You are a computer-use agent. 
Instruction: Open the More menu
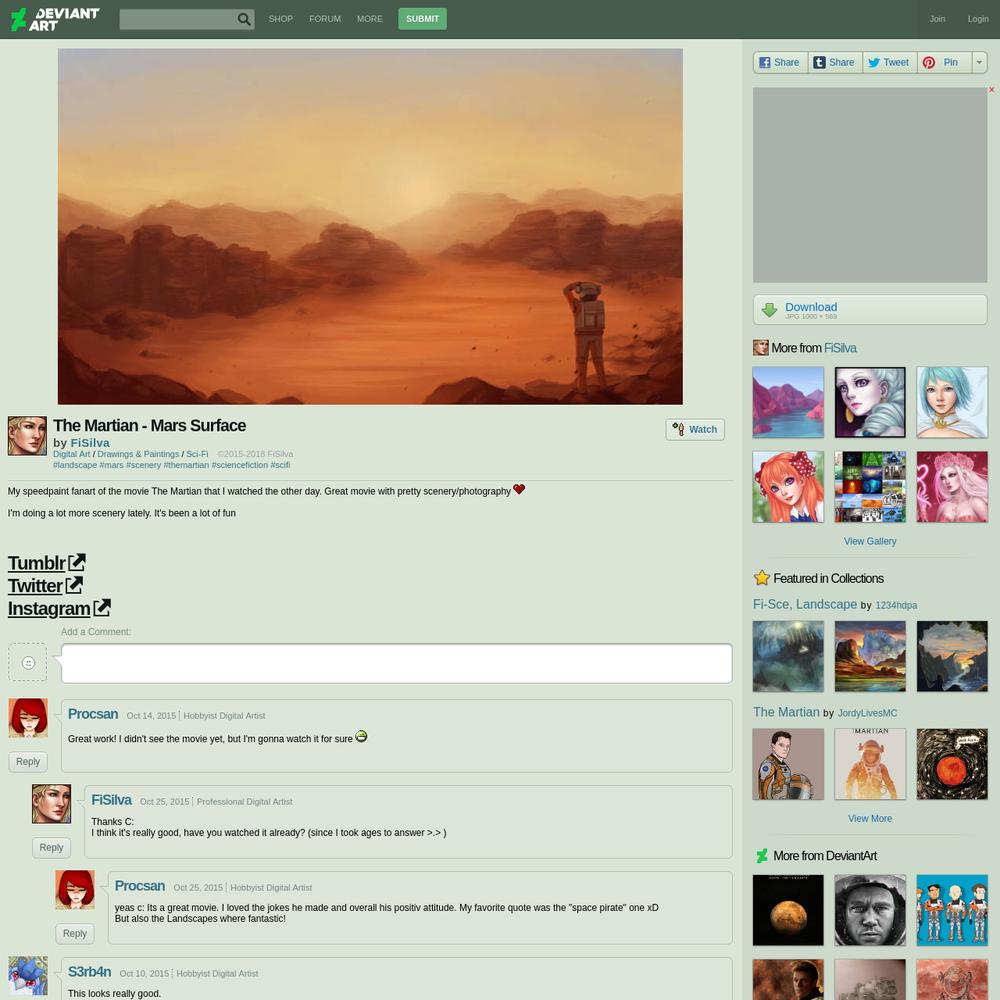coord(370,19)
